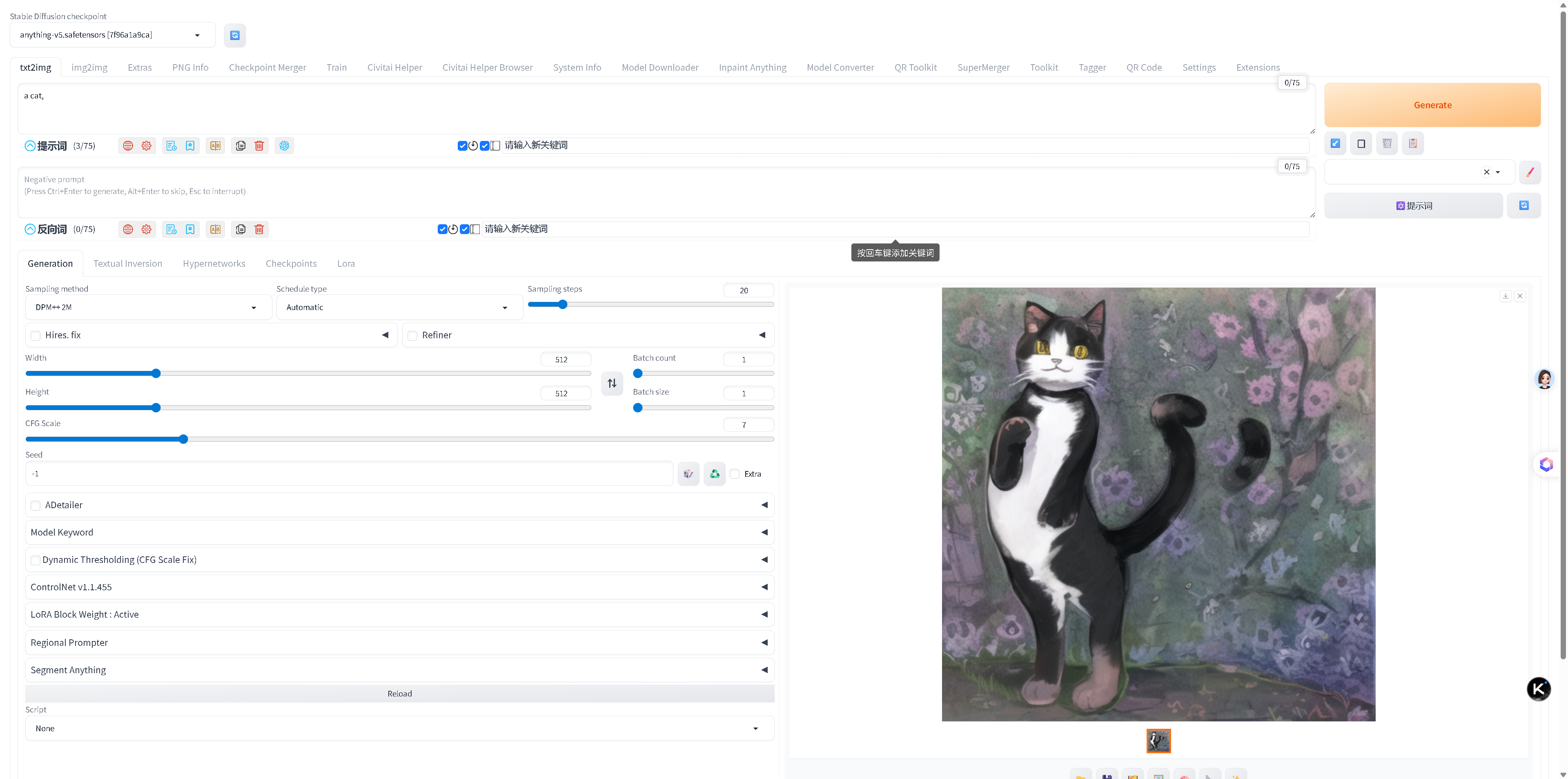Viewport: 1568px width, 779px height.
Task: Click the swap width and height icon
Action: tap(612, 383)
